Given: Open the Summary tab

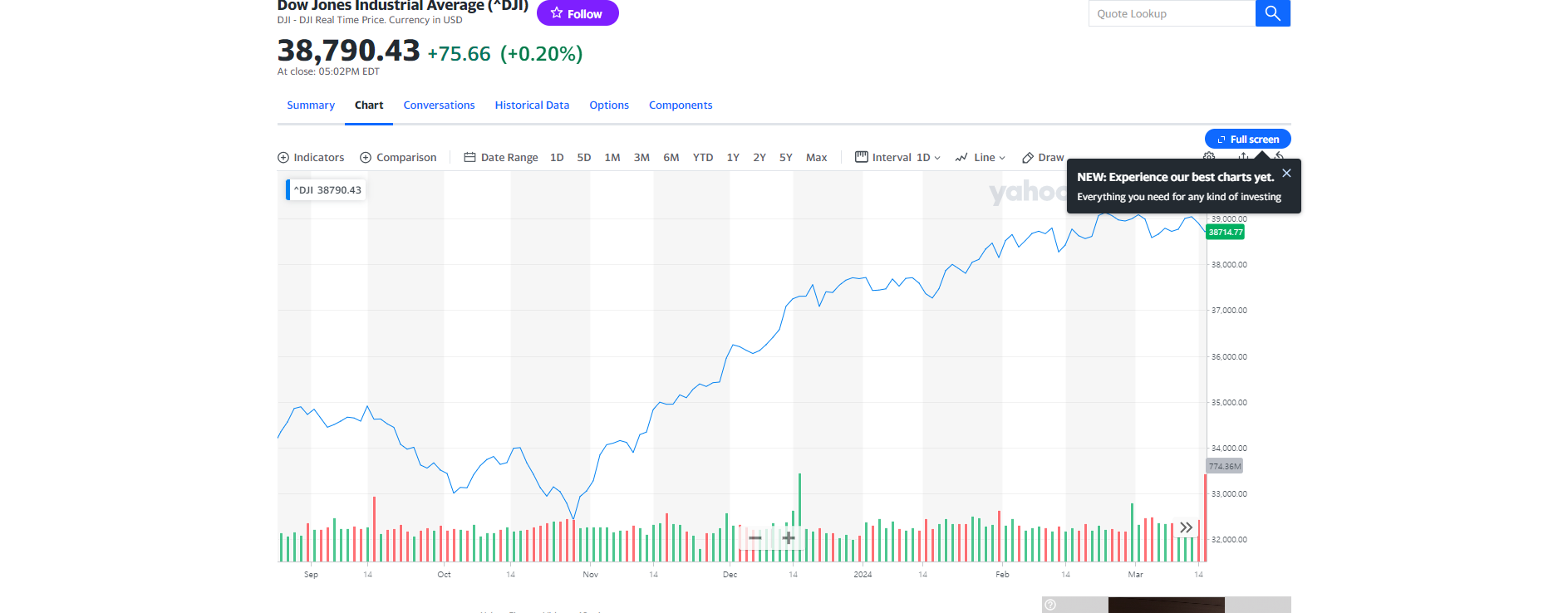Looking at the screenshot, I should click(x=311, y=105).
